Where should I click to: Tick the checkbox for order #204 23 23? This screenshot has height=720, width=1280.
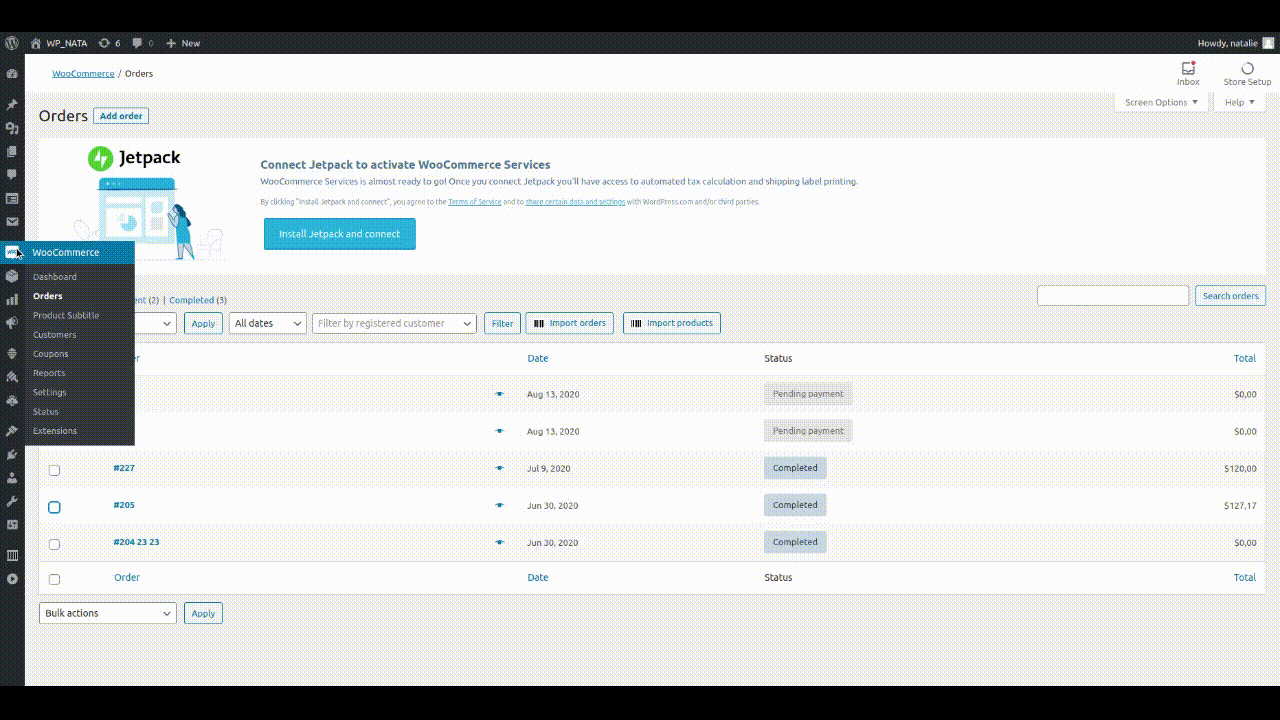54,544
